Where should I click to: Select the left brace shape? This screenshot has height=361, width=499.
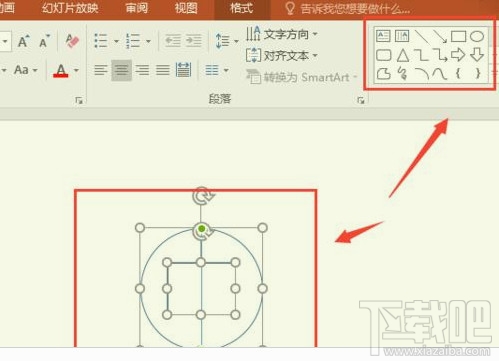[458, 73]
